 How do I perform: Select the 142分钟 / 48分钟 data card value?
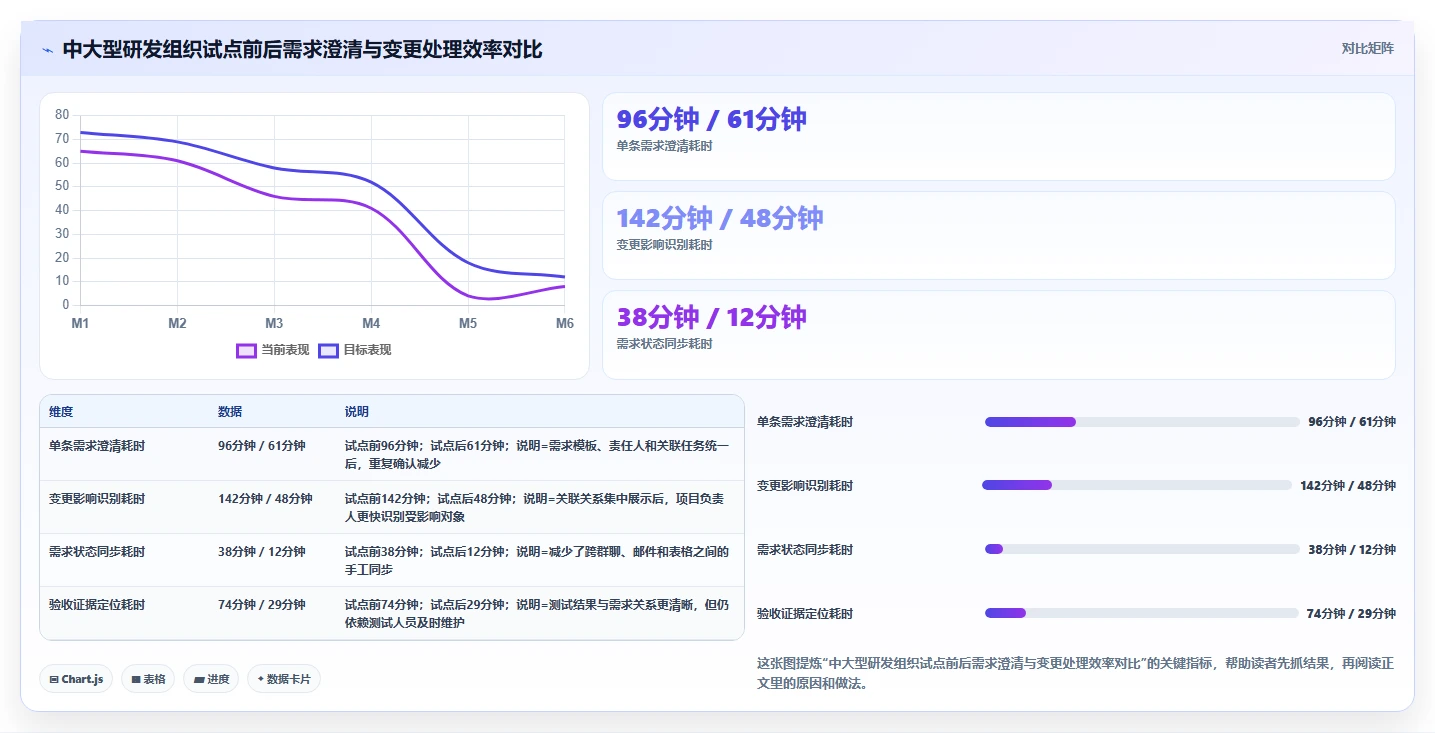point(719,218)
